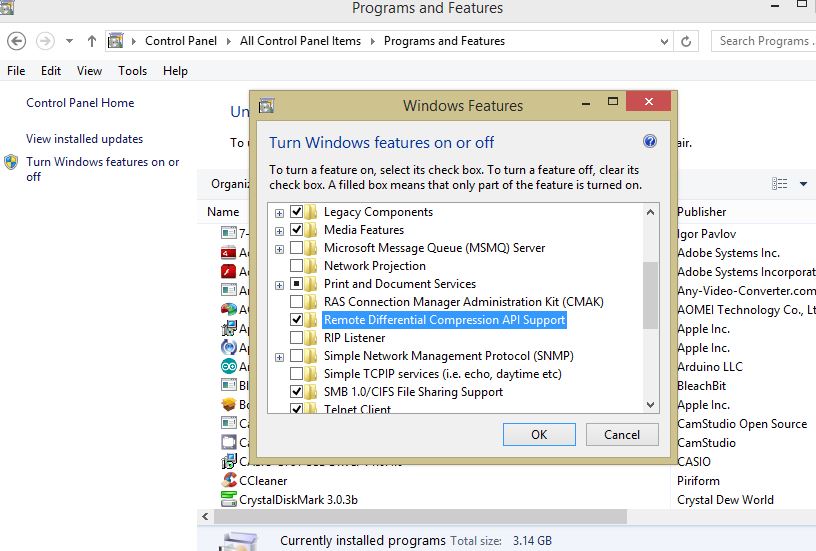816x551 pixels.
Task: Check RAS Connection Manager Administration Kit checkbox
Action: click(297, 302)
